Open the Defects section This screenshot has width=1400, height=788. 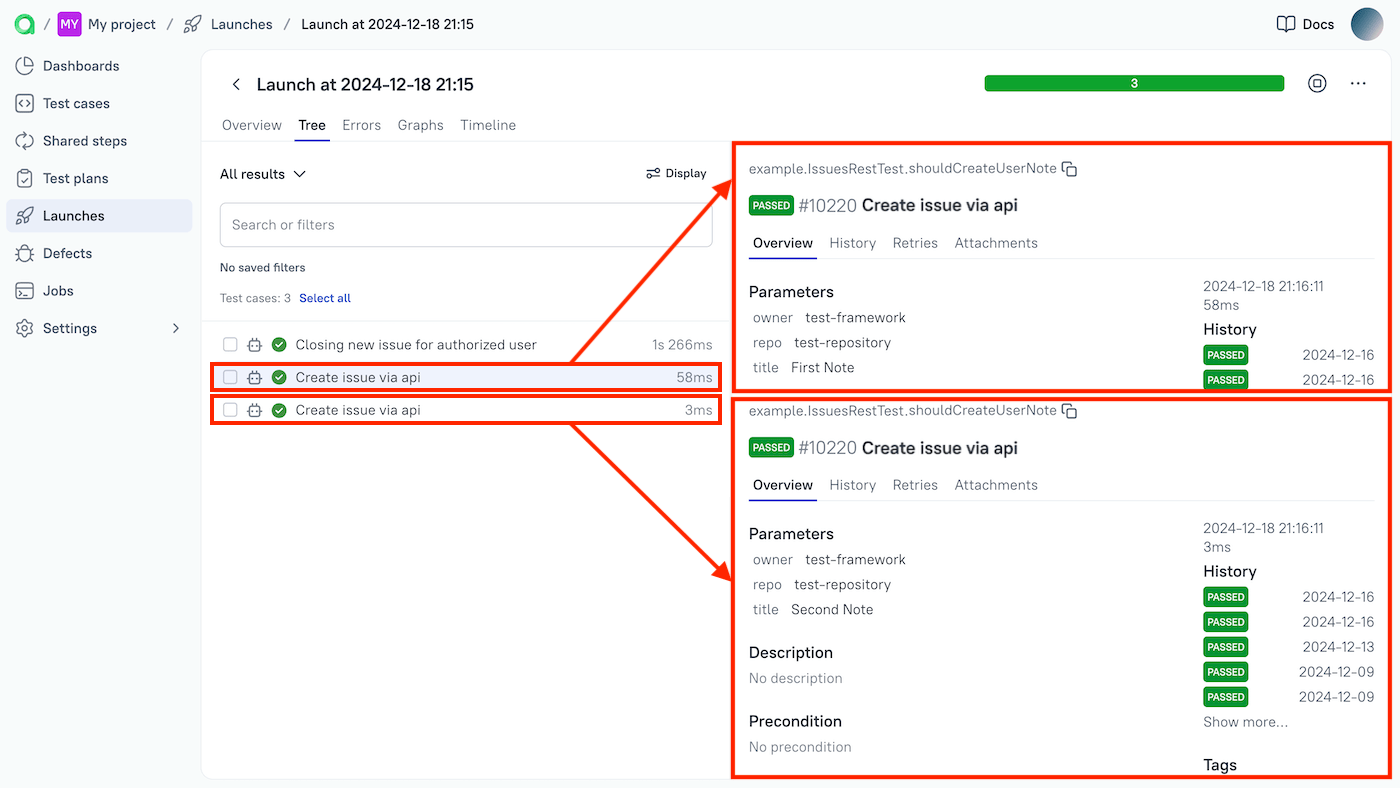coord(70,253)
